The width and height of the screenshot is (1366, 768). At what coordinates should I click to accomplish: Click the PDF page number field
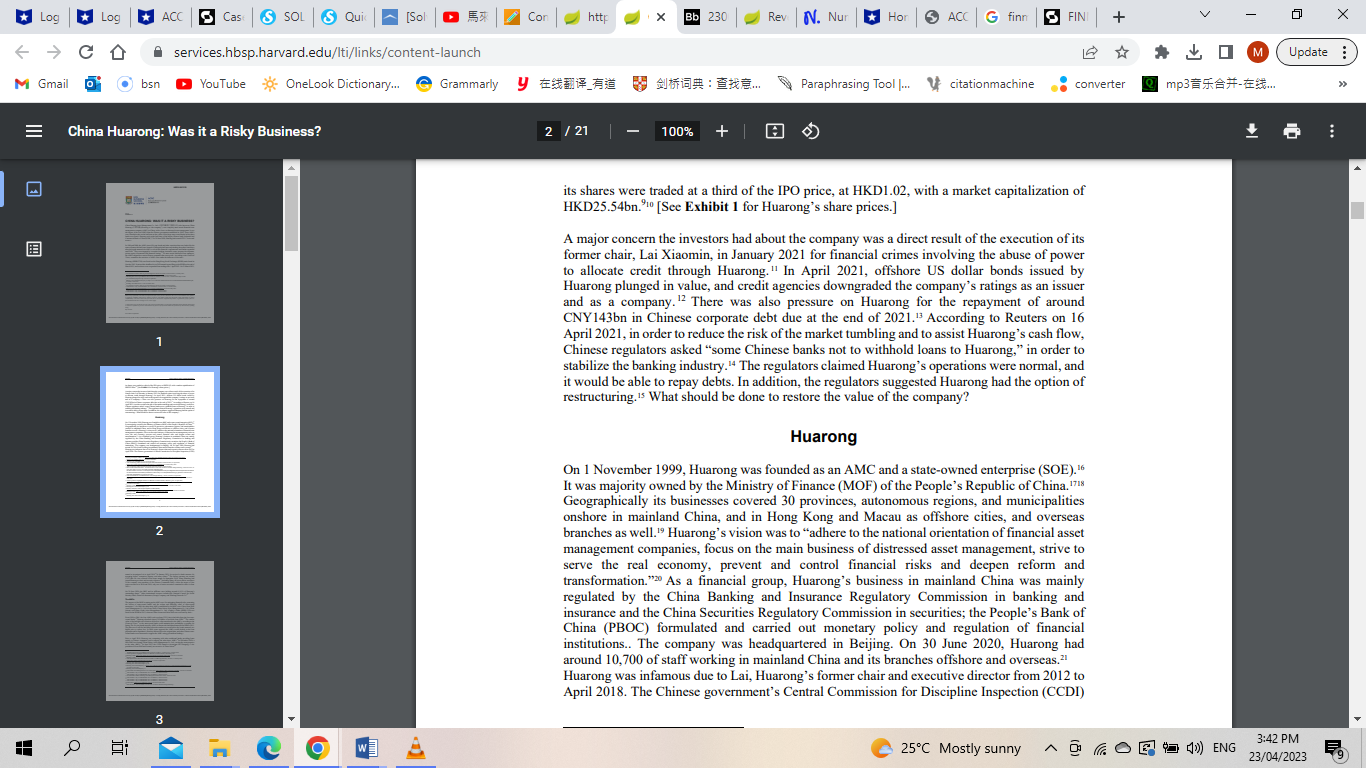point(548,131)
